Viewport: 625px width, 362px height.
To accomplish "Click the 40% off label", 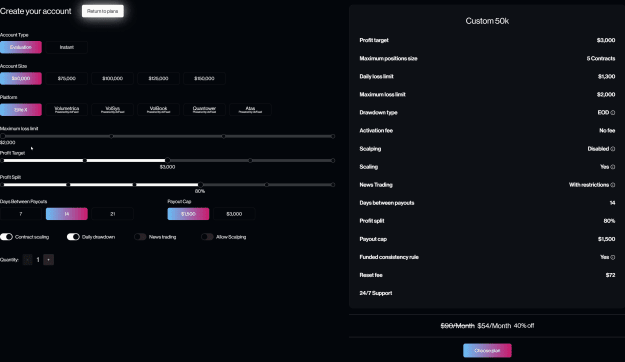I will (x=524, y=326).
